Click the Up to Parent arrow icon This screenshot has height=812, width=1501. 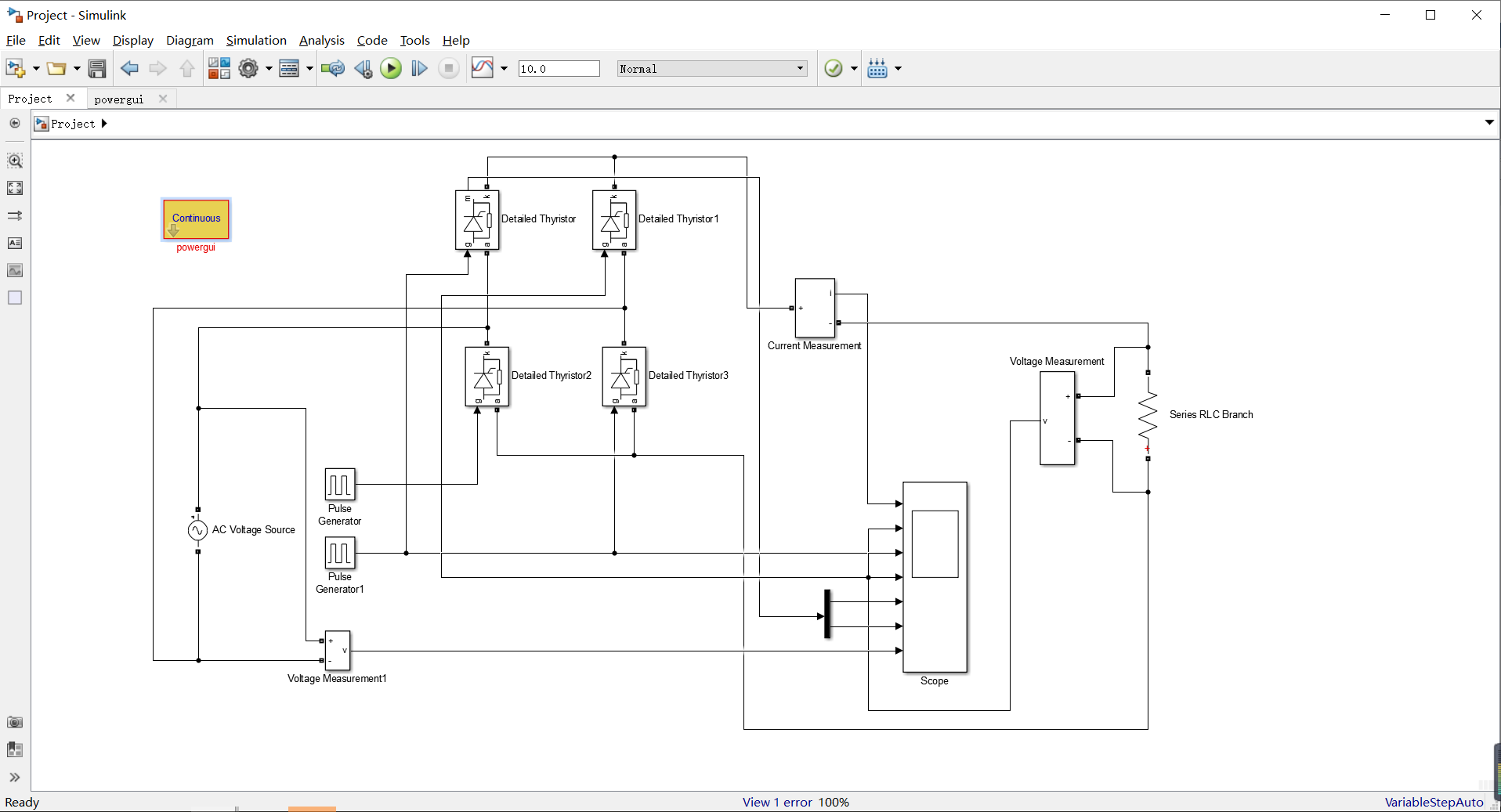[186, 69]
